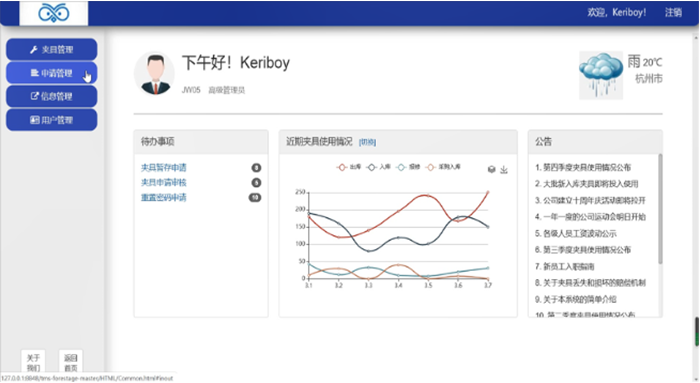Click the 公告 panel header

coord(595,142)
